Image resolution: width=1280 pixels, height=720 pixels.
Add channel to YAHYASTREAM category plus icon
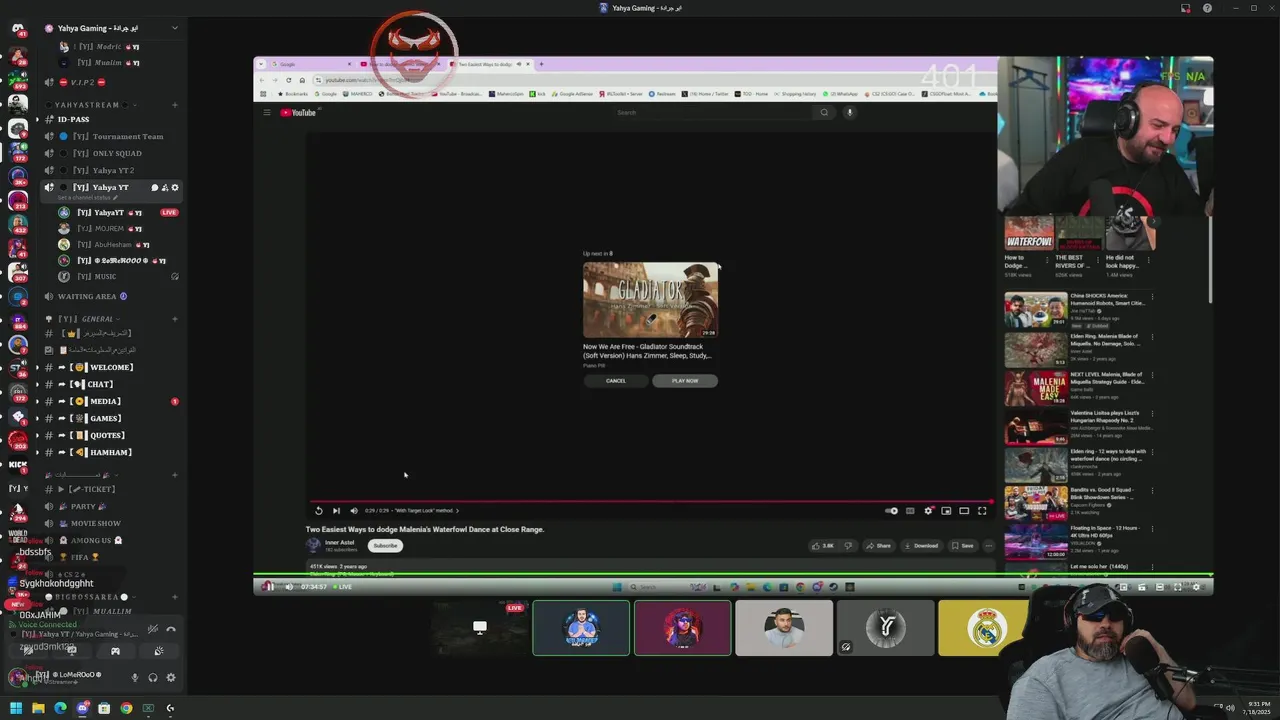pos(175,105)
